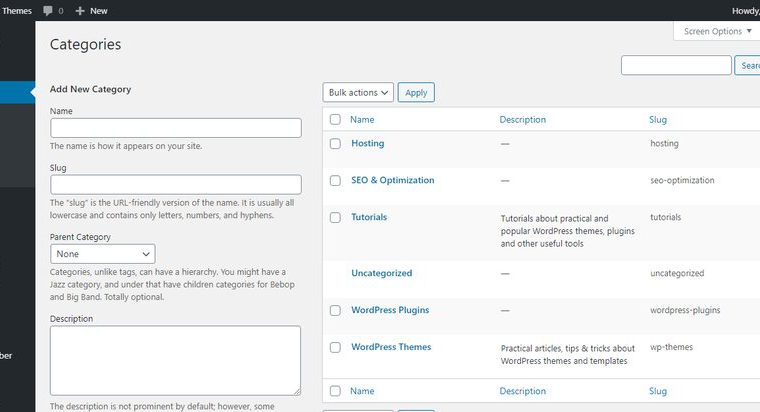Sort categories by Slug column header
Screen dimensions: 760x412
point(657,119)
